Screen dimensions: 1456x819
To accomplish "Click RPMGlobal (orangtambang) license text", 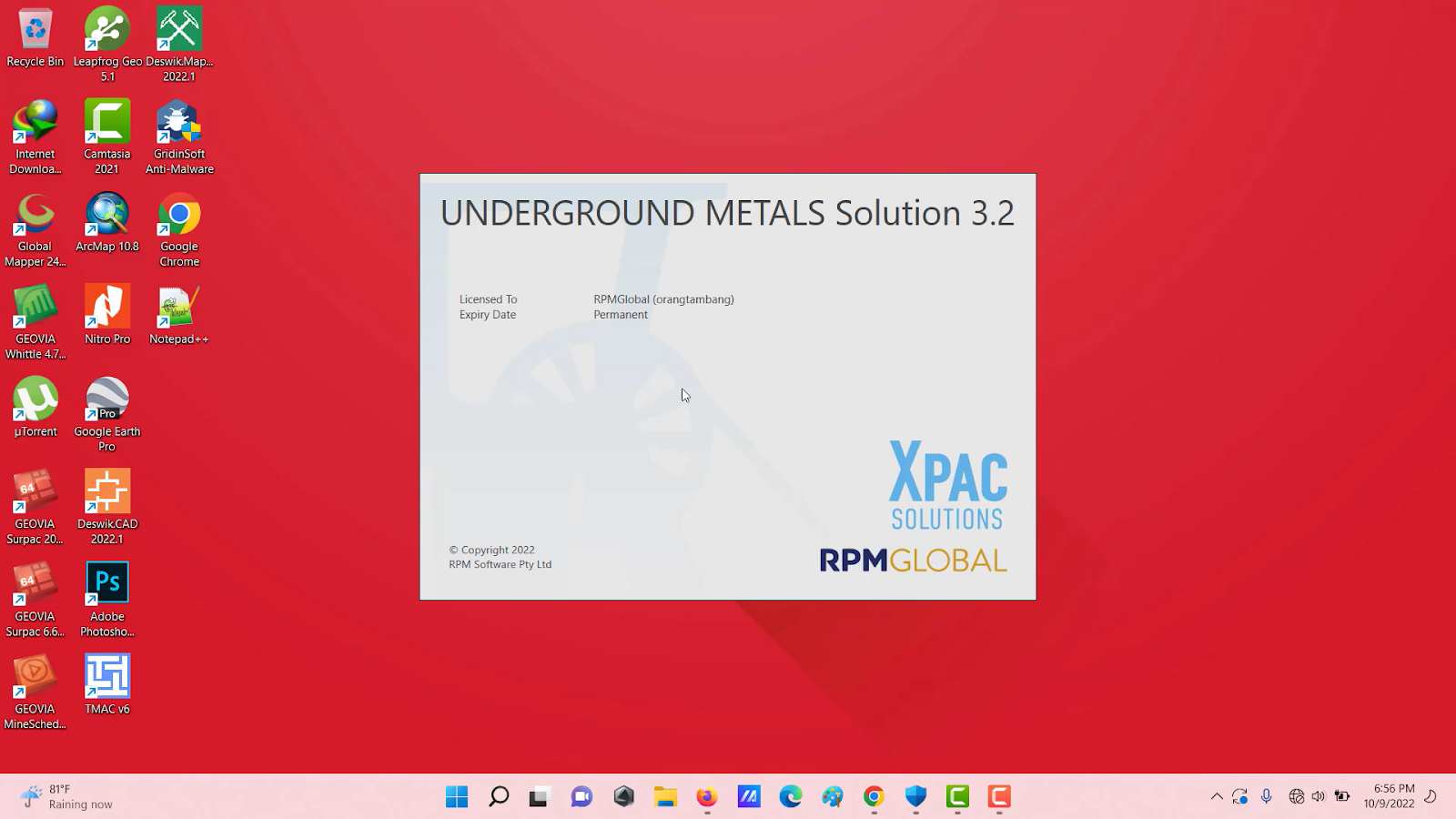I will coord(663,299).
